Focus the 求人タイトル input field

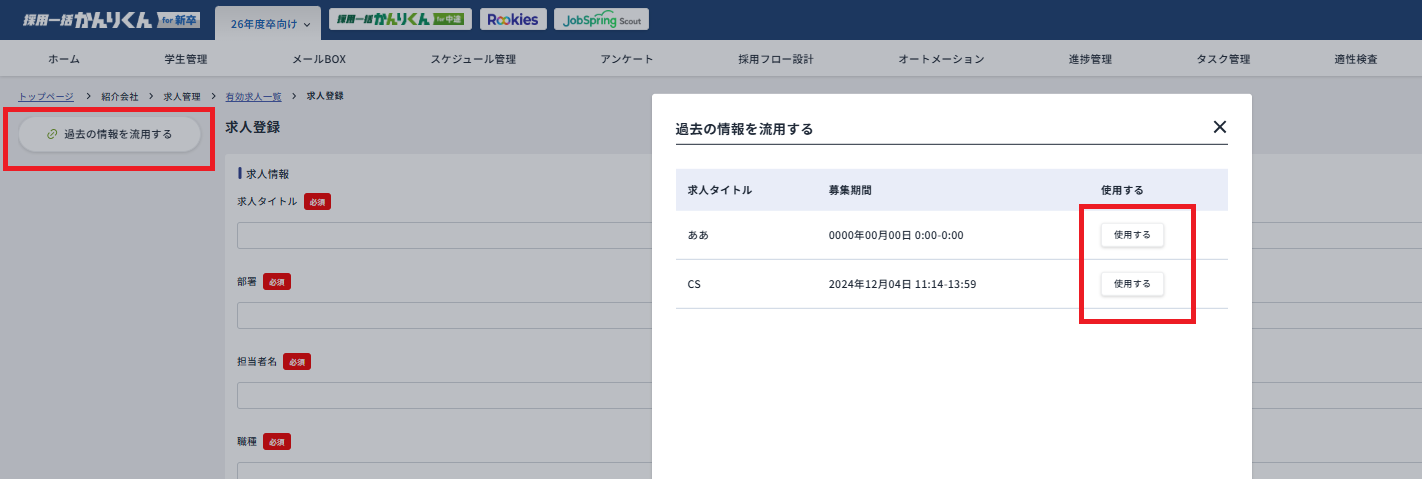444,235
